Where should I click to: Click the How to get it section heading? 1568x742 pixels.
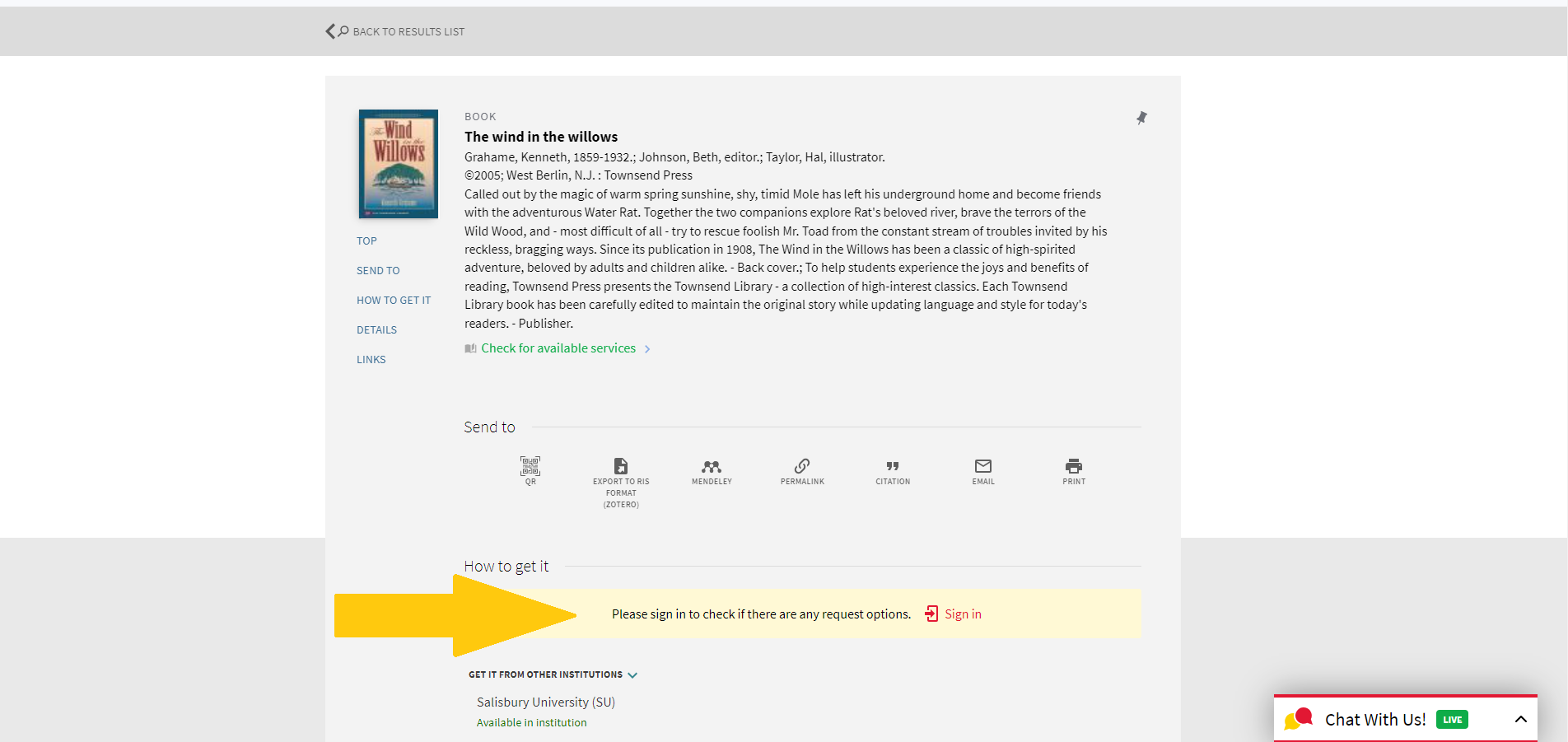[506, 567]
